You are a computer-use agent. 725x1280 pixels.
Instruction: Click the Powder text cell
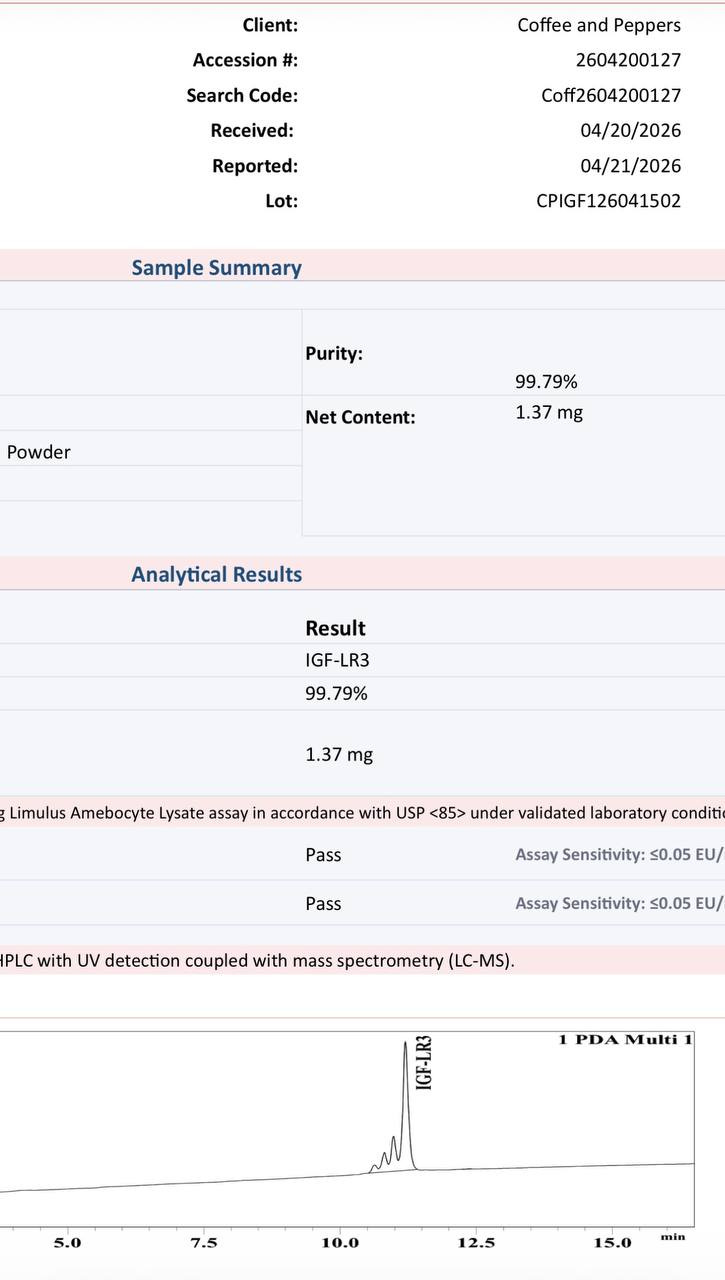(x=39, y=452)
